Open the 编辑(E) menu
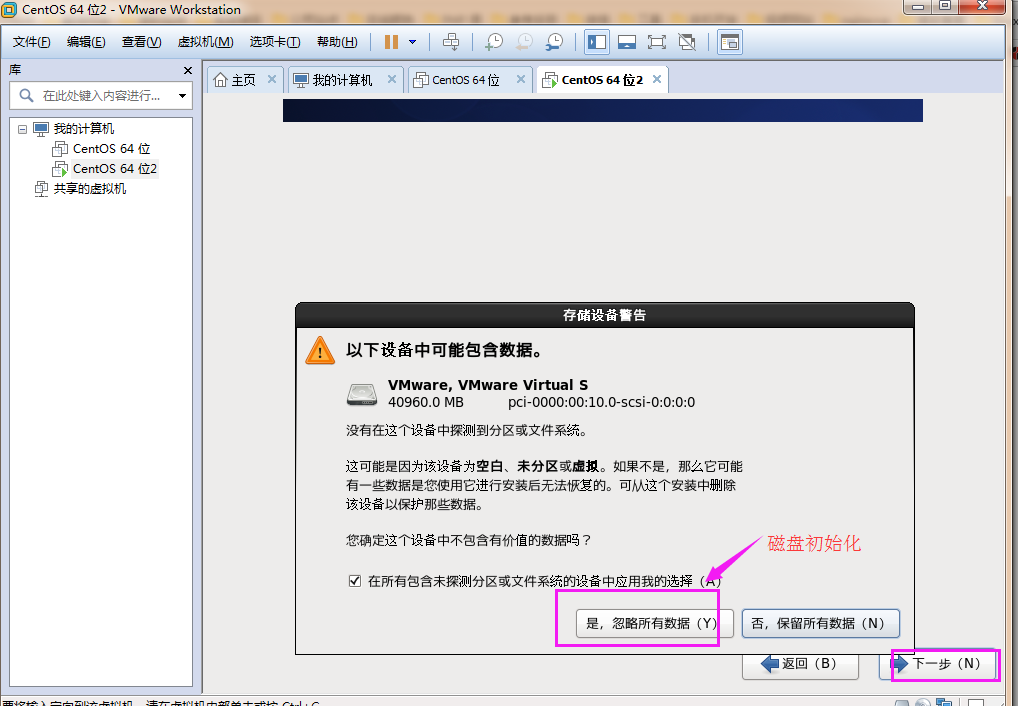 point(86,42)
